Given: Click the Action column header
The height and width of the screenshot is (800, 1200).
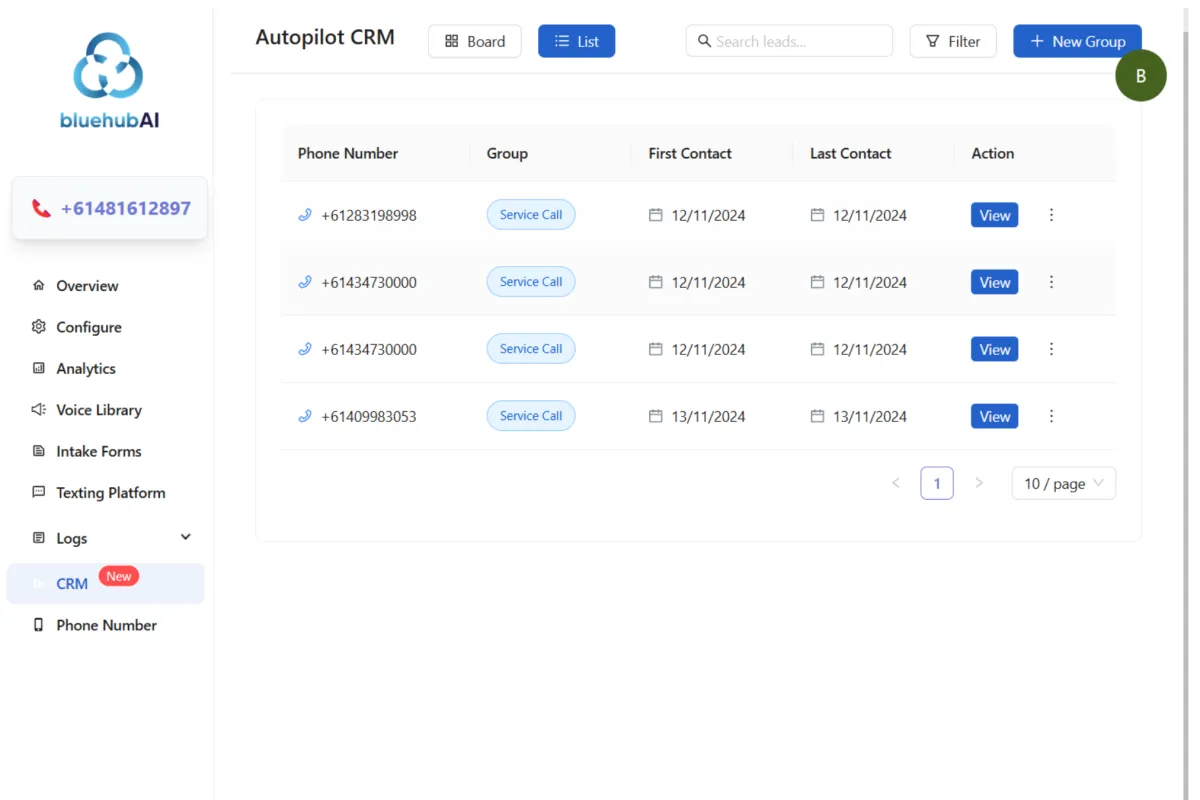Looking at the screenshot, I should pyautogui.click(x=993, y=153).
